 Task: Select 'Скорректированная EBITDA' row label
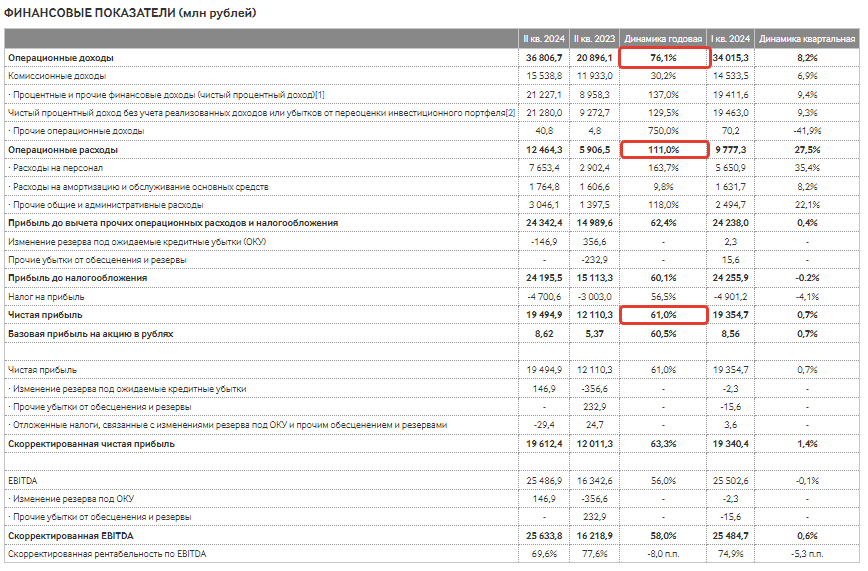(71, 536)
